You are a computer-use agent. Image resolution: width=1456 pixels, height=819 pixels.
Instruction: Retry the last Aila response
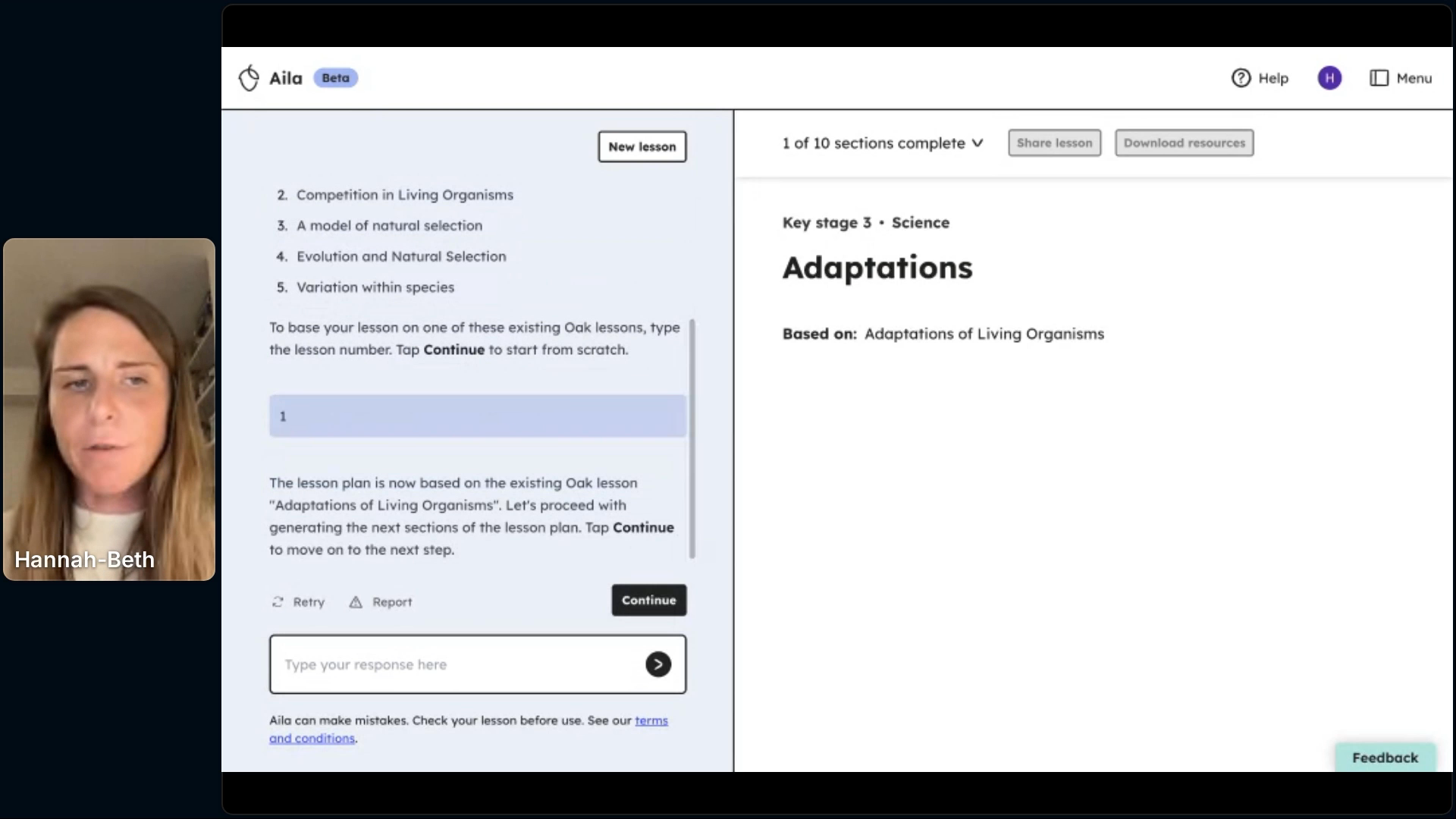(x=298, y=601)
